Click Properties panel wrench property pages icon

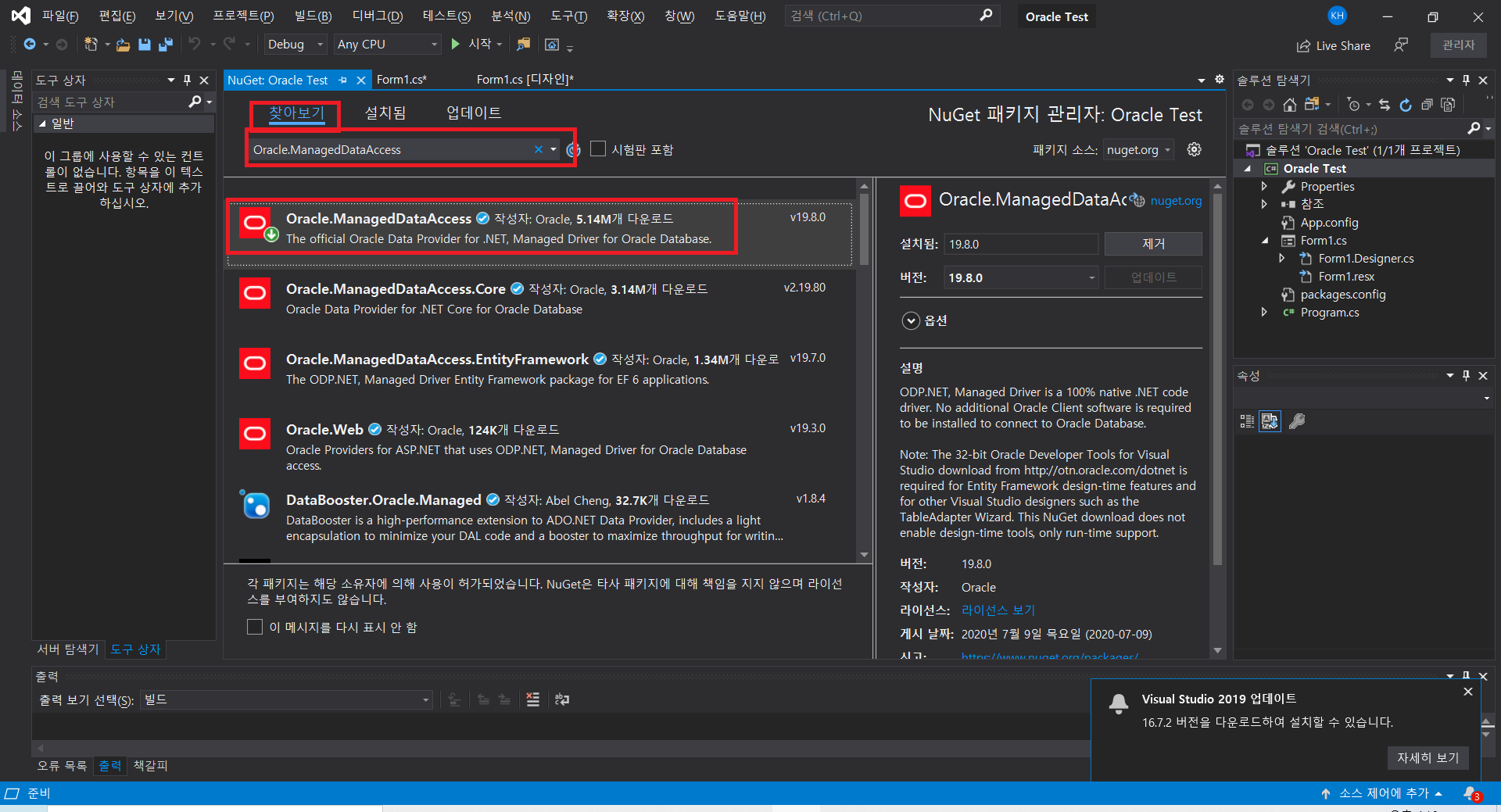coord(1297,421)
